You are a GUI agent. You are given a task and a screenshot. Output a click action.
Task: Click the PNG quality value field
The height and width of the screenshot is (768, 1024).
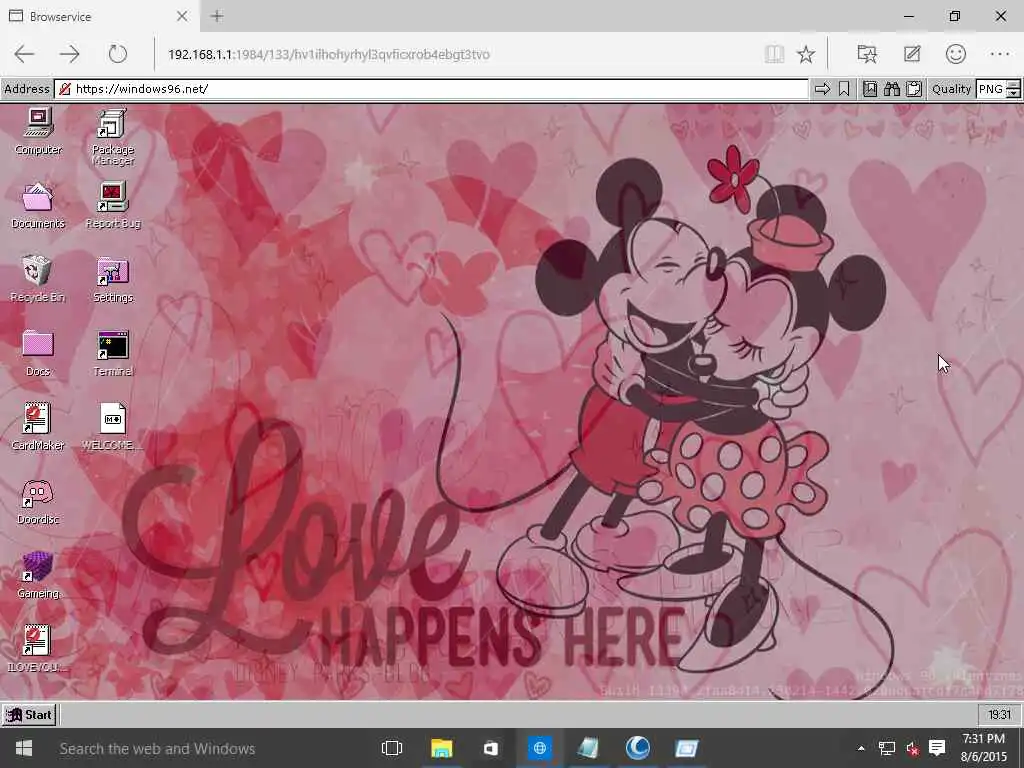pos(991,89)
